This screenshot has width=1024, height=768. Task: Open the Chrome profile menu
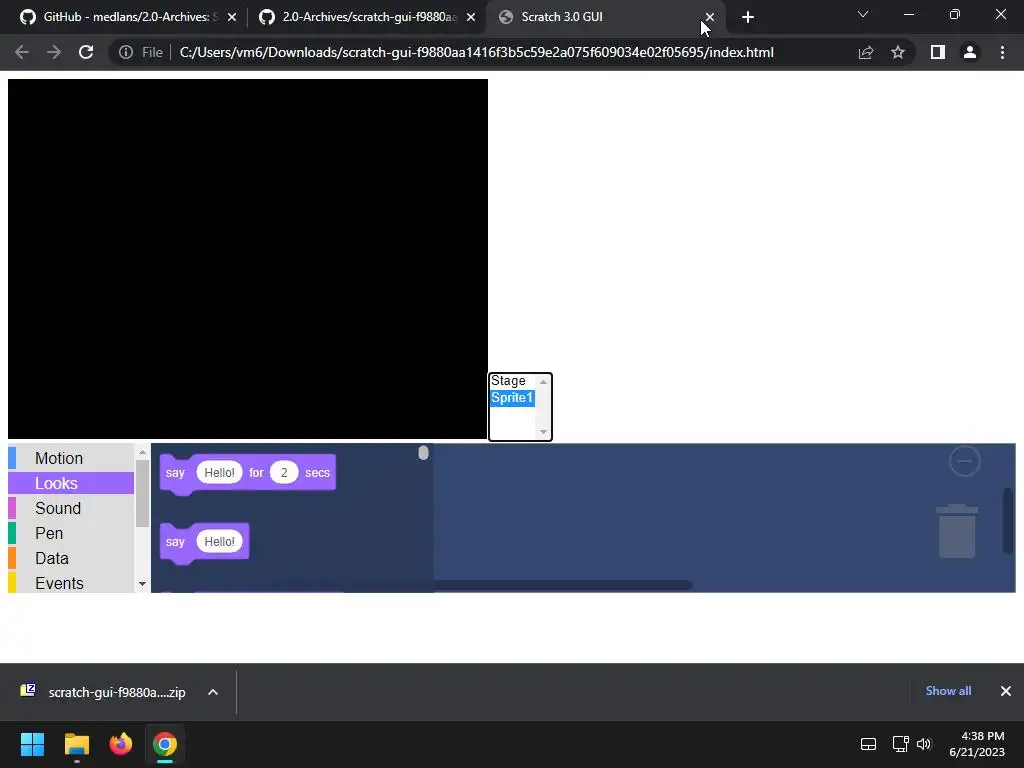pyautogui.click(x=970, y=52)
